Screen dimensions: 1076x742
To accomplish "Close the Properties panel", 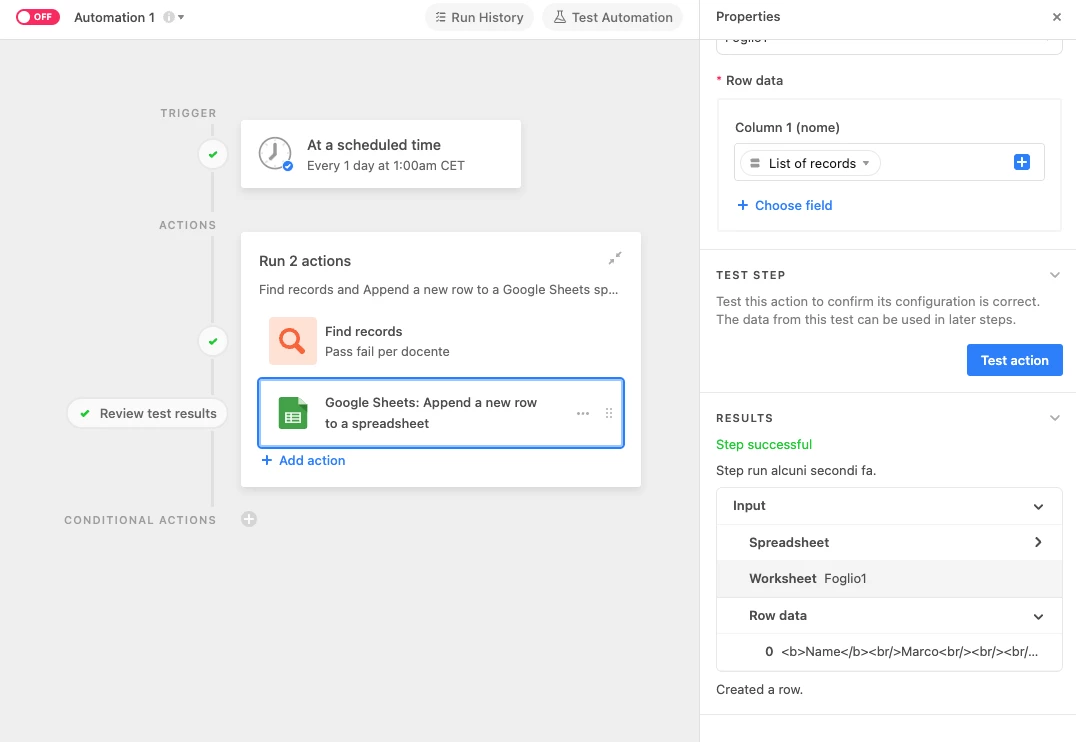I will (1057, 17).
